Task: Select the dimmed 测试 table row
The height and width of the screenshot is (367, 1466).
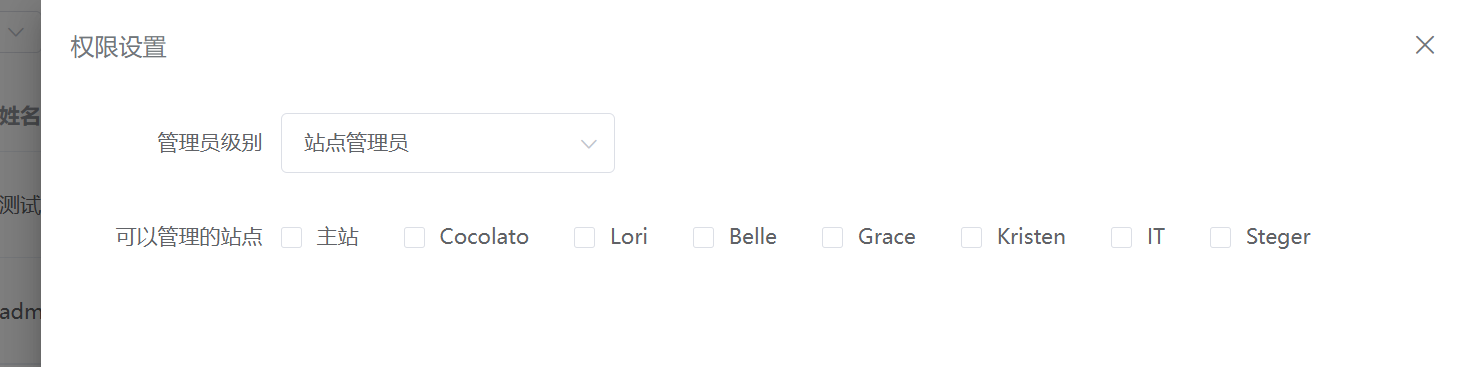Action: coord(20,205)
